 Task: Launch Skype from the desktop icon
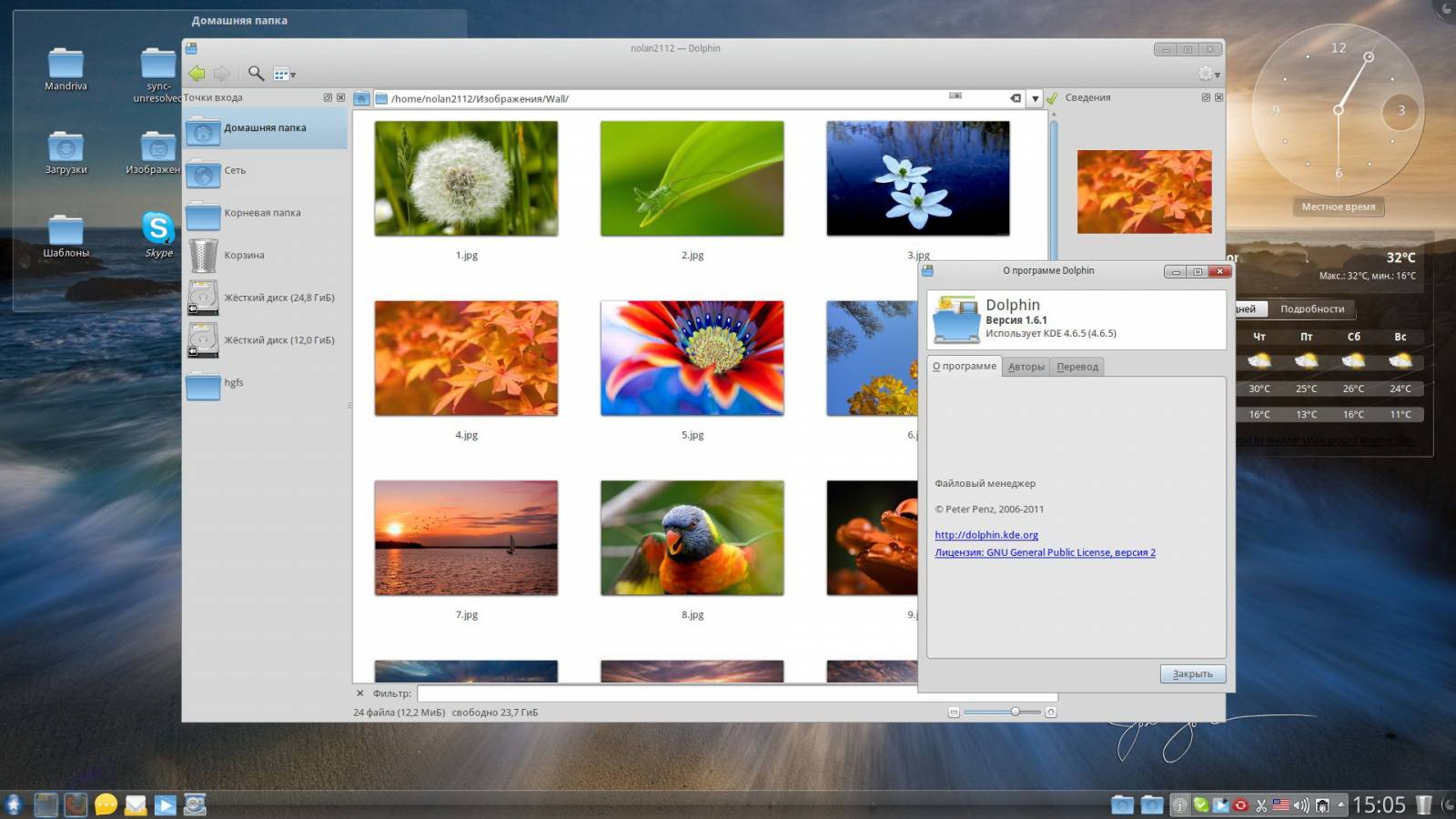pyautogui.click(x=158, y=236)
